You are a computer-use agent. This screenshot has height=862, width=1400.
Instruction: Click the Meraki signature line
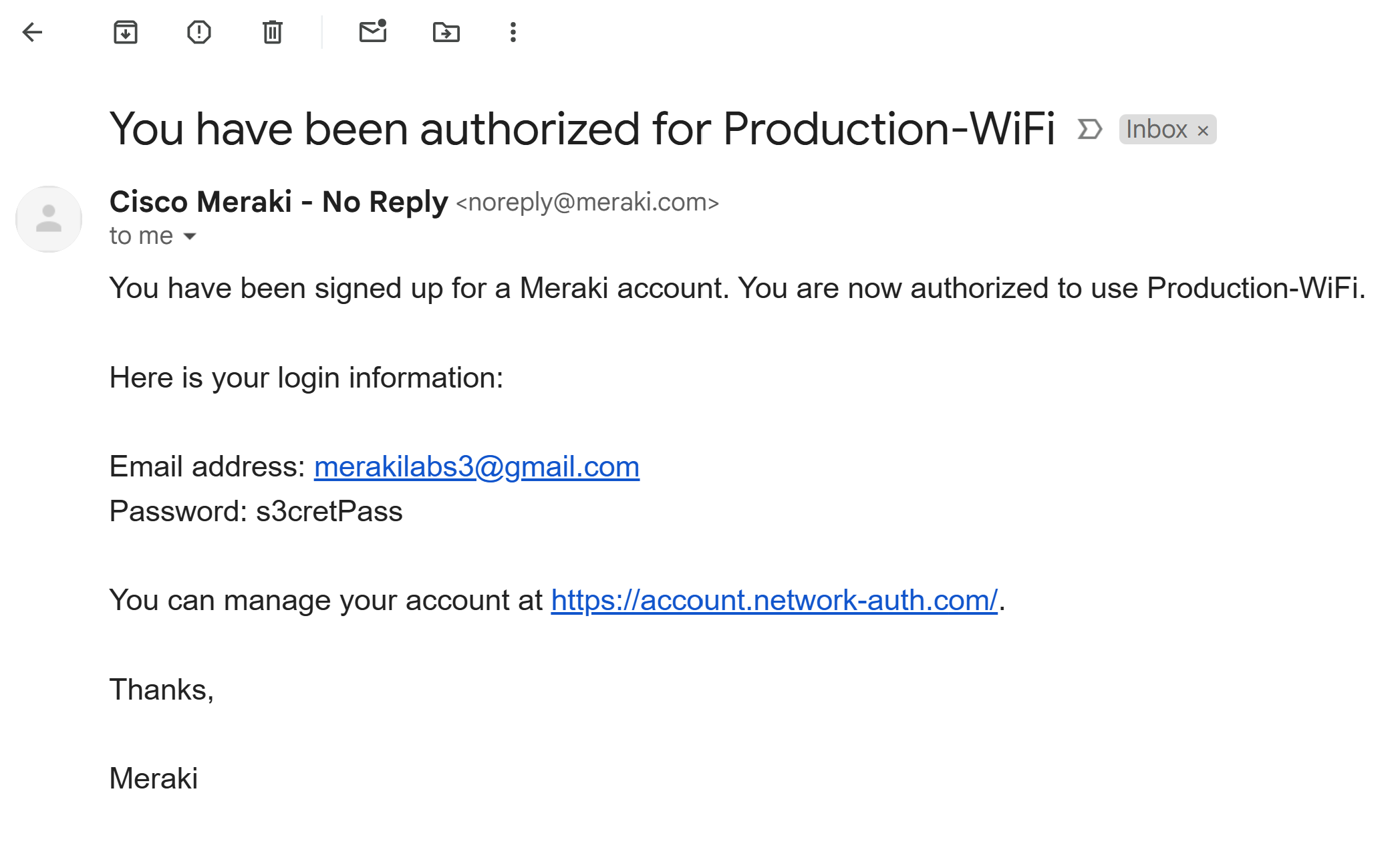click(x=154, y=778)
